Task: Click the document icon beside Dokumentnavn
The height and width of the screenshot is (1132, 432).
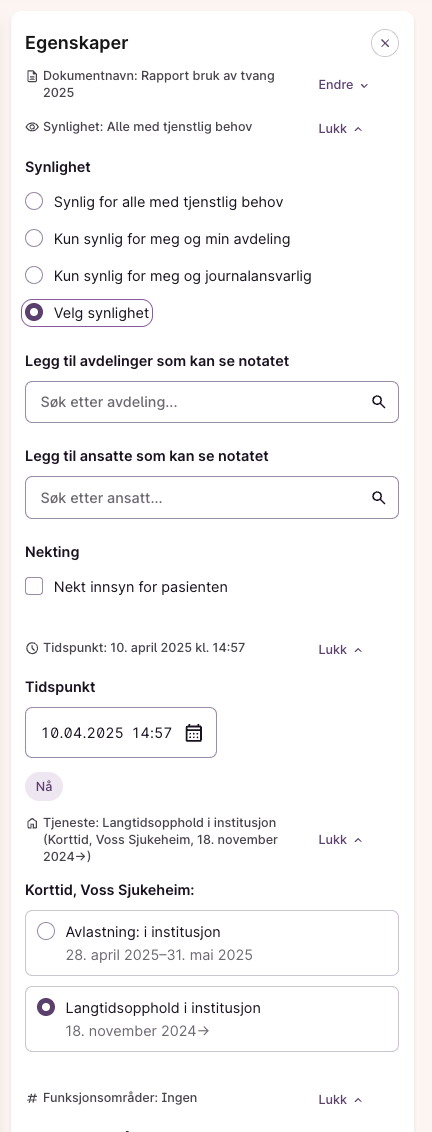Action: tap(32, 76)
